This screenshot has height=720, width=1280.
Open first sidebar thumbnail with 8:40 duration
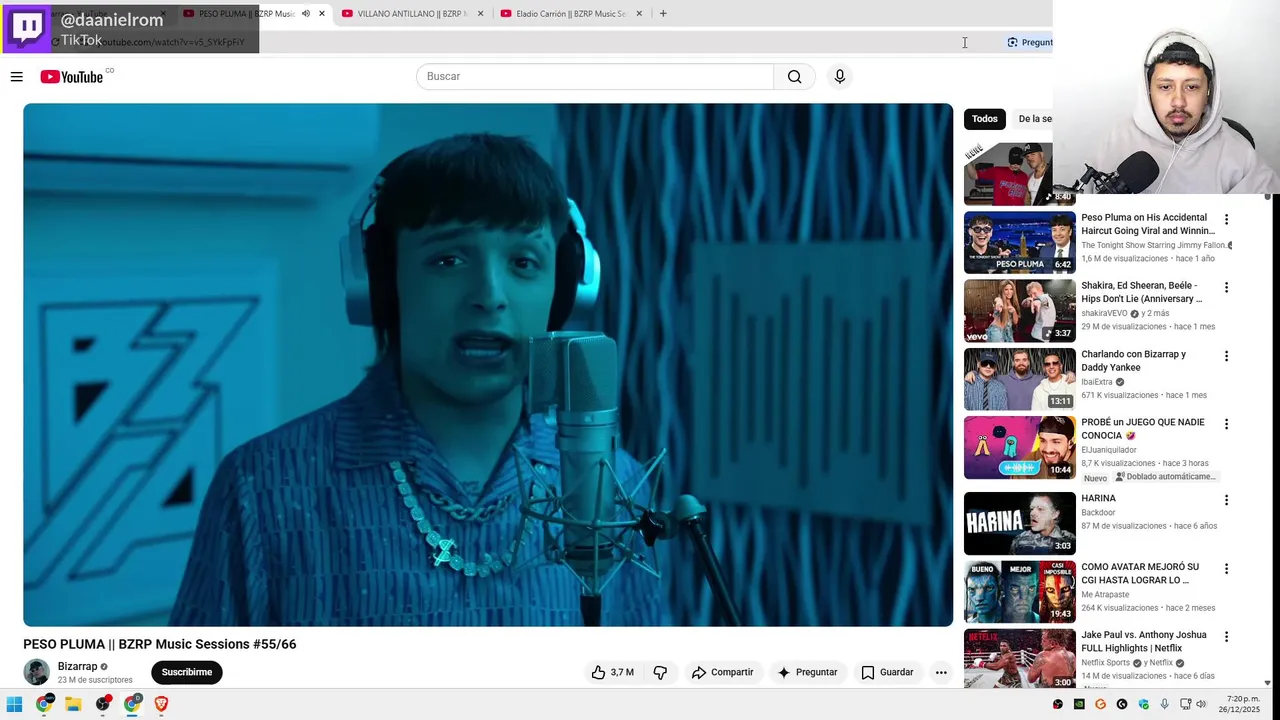1008,174
